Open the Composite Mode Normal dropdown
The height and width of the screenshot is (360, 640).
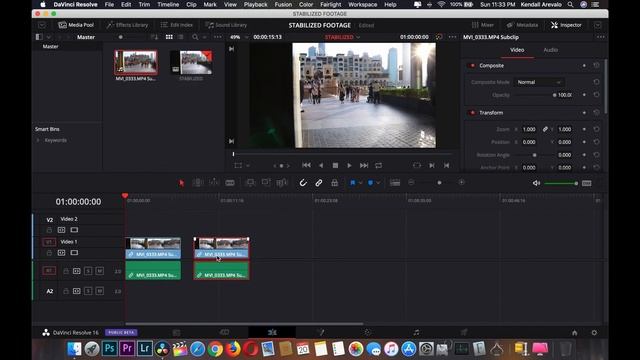point(539,82)
